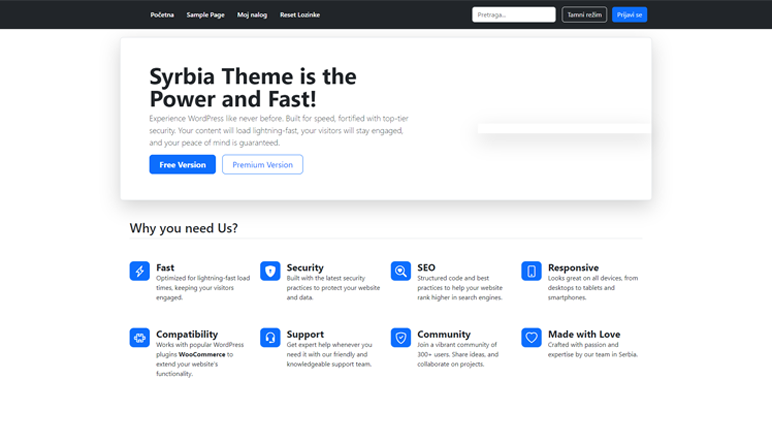Click the Free Version button
This screenshot has height=443, width=772.
182,165
